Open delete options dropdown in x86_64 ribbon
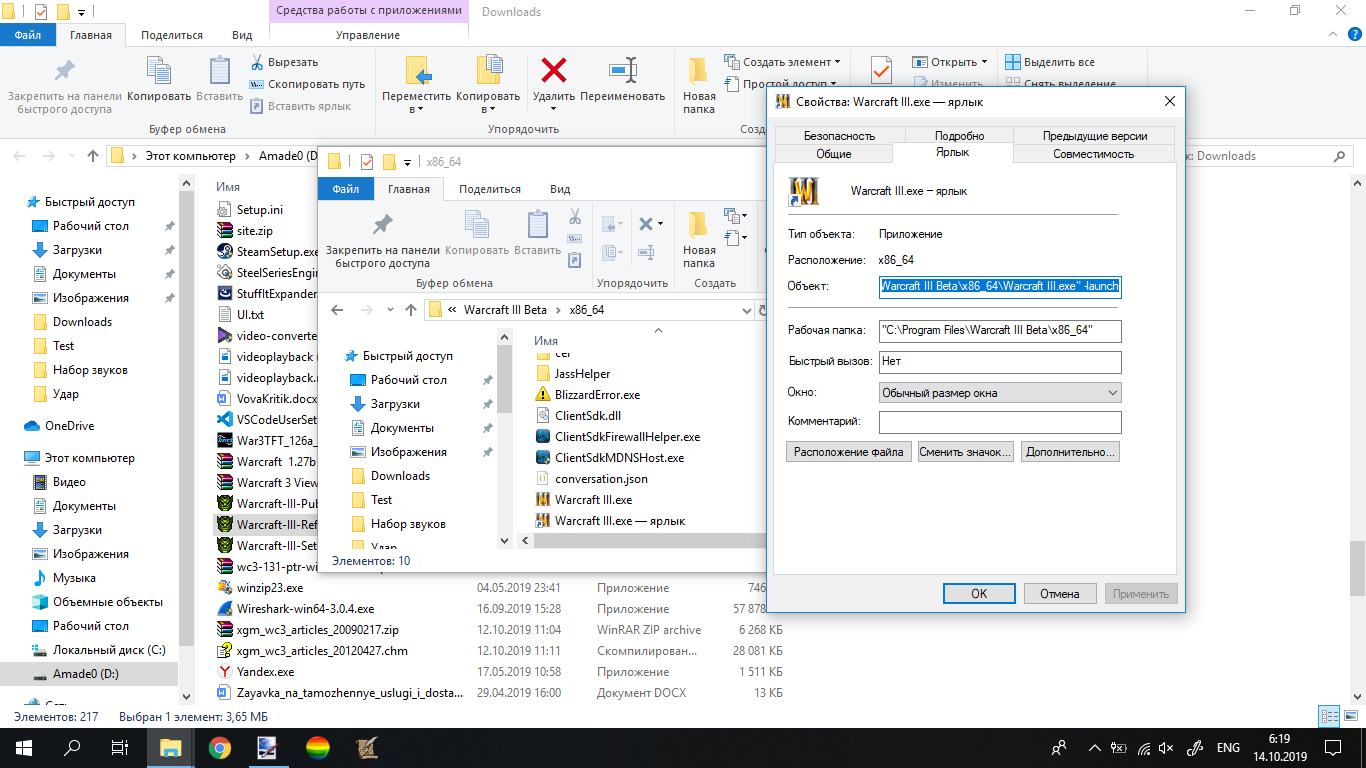 [660, 224]
